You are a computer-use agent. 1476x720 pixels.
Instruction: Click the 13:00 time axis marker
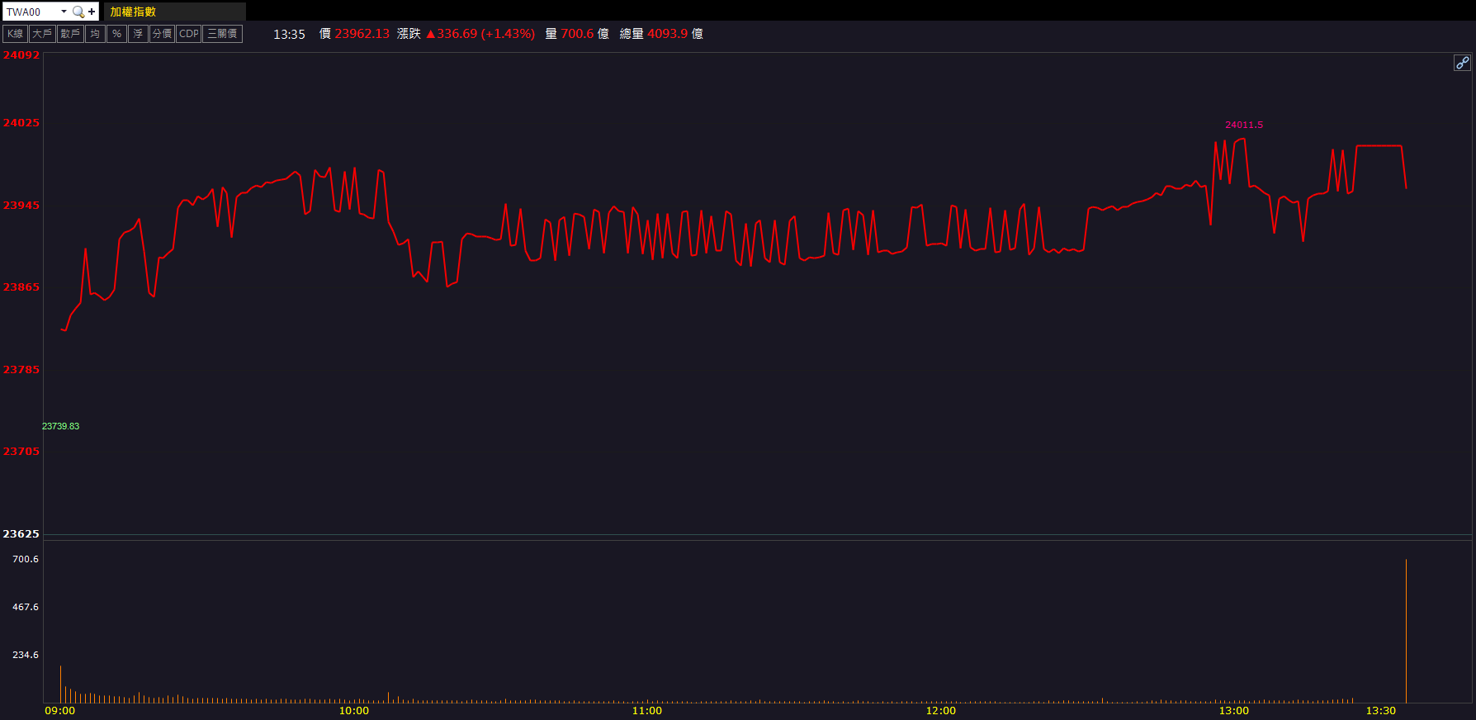tap(1234, 711)
